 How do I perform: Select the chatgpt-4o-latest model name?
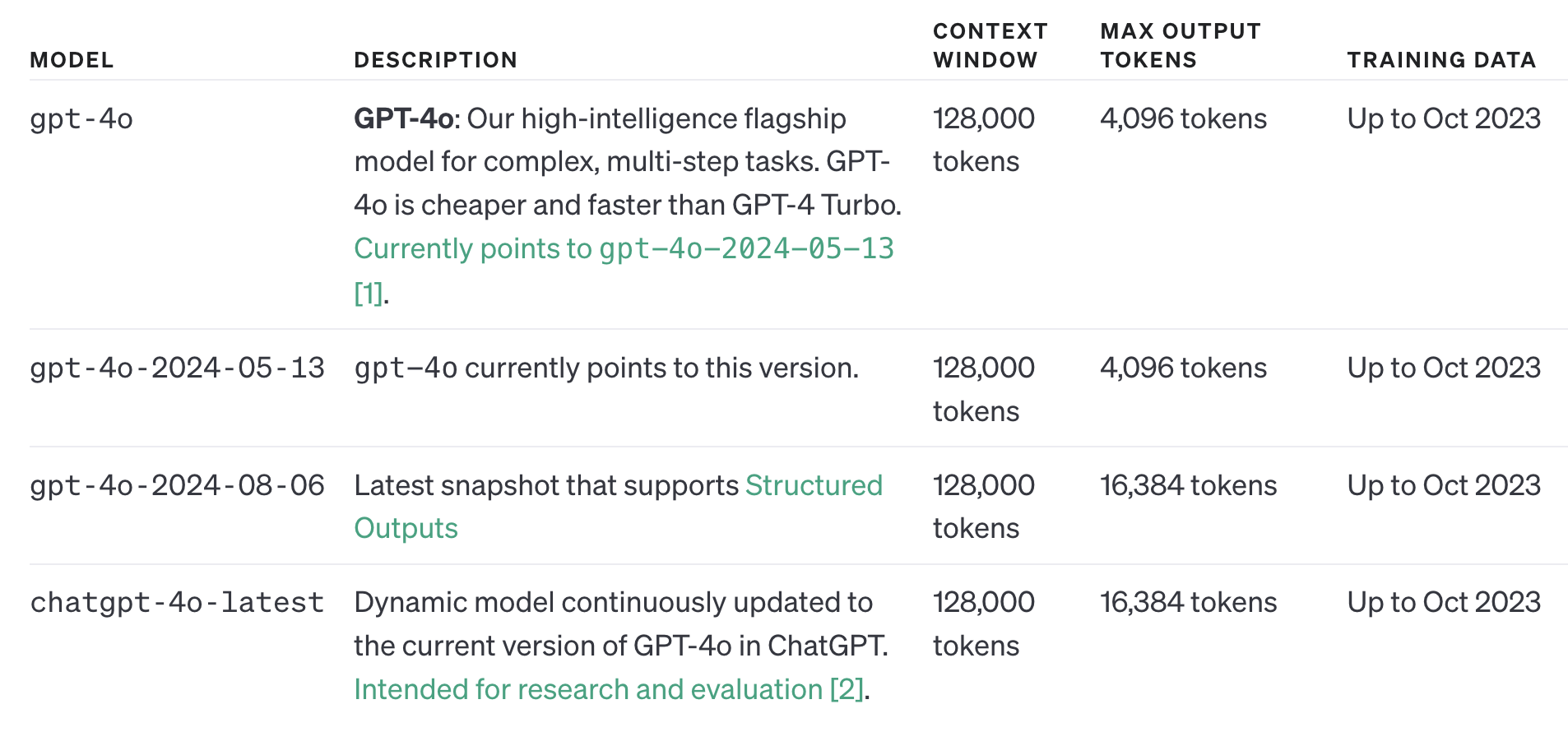(x=178, y=603)
